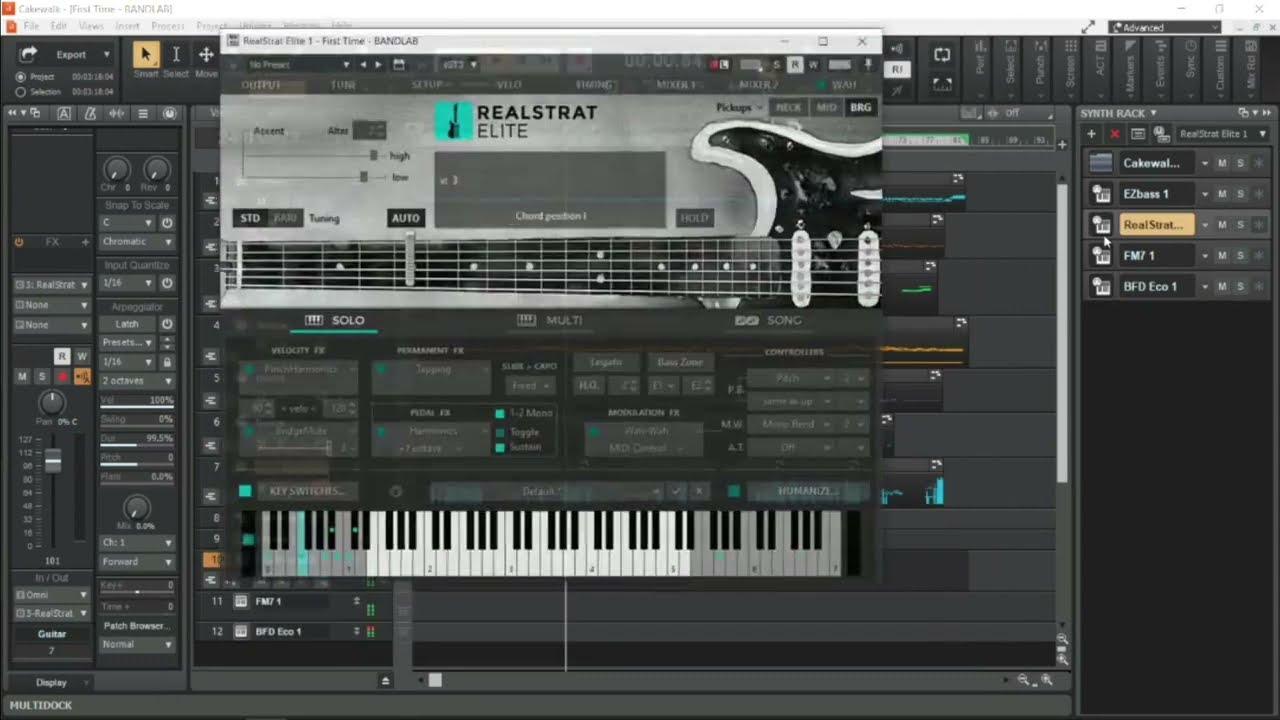Screen dimensions: 1280x720
Task: Switch to the SOLO tab
Action: 336,321
